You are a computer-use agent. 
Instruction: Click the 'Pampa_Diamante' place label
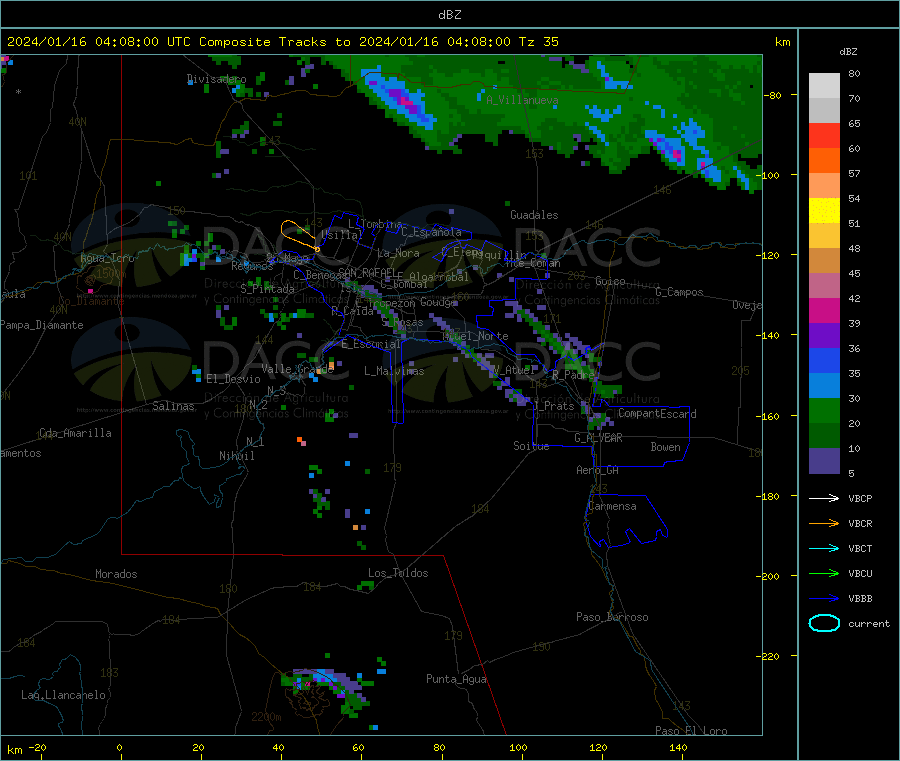point(42,325)
